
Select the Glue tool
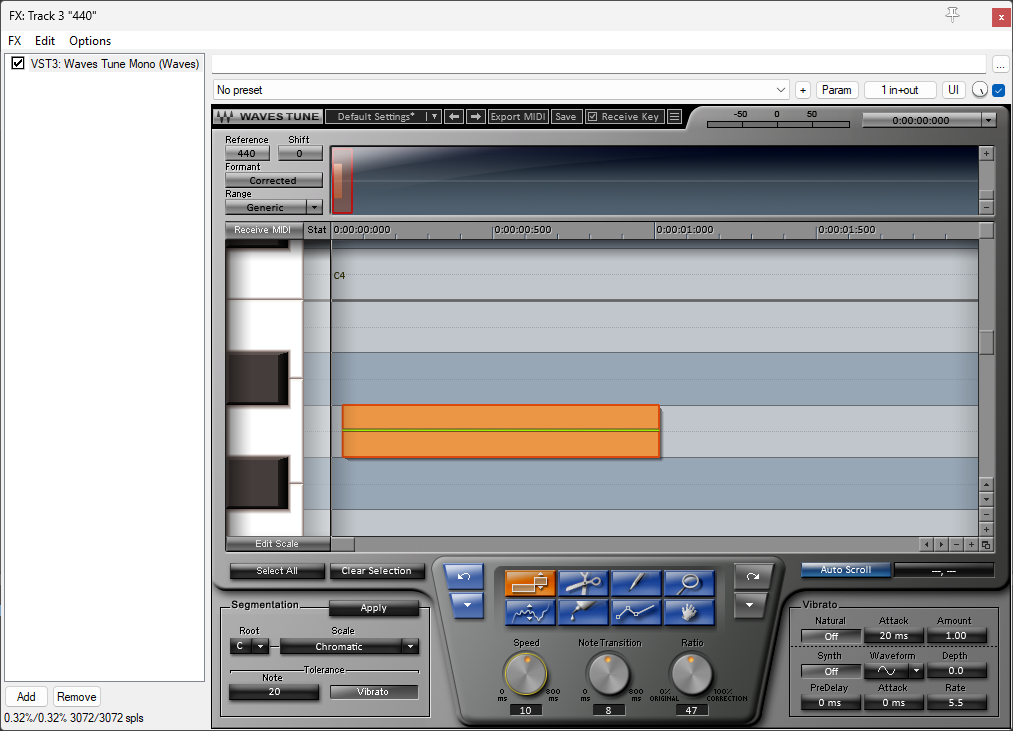tap(583, 612)
